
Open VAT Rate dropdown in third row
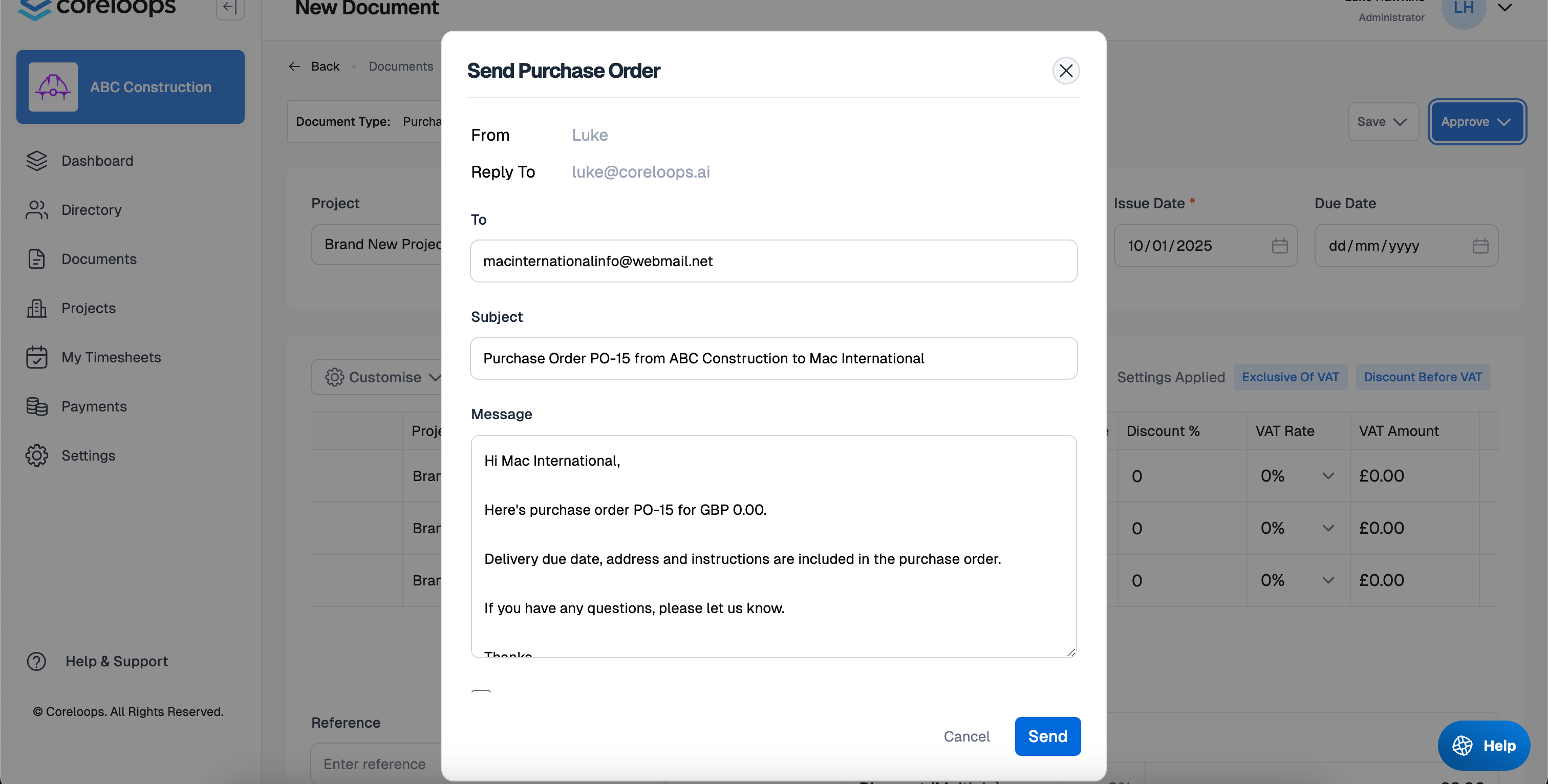click(1328, 580)
